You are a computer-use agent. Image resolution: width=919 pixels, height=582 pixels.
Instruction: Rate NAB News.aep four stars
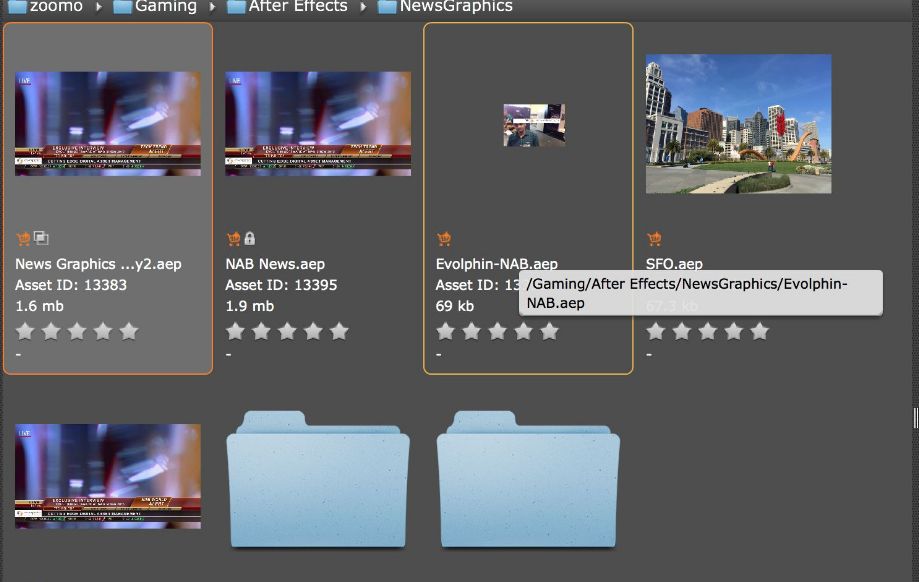click(x=313, y=332)
